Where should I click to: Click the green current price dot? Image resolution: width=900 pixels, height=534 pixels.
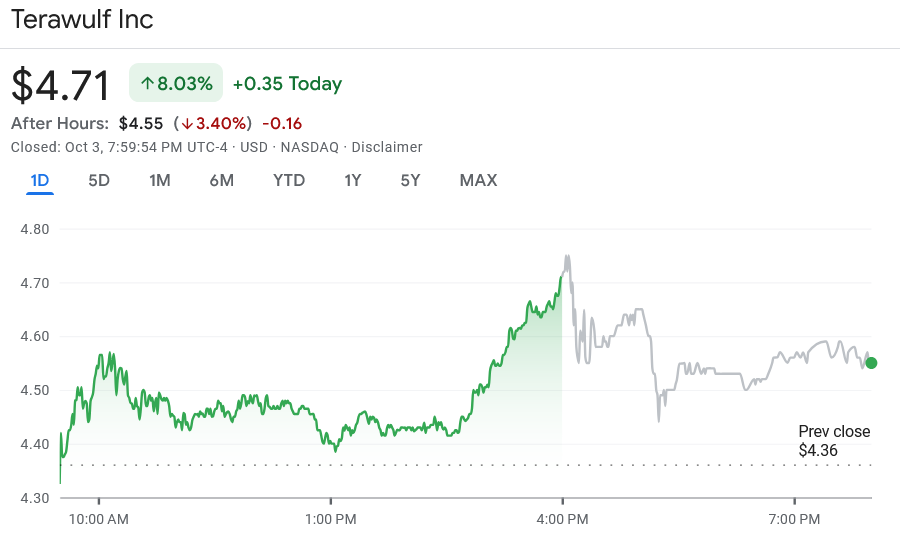[x=871, y=363]
